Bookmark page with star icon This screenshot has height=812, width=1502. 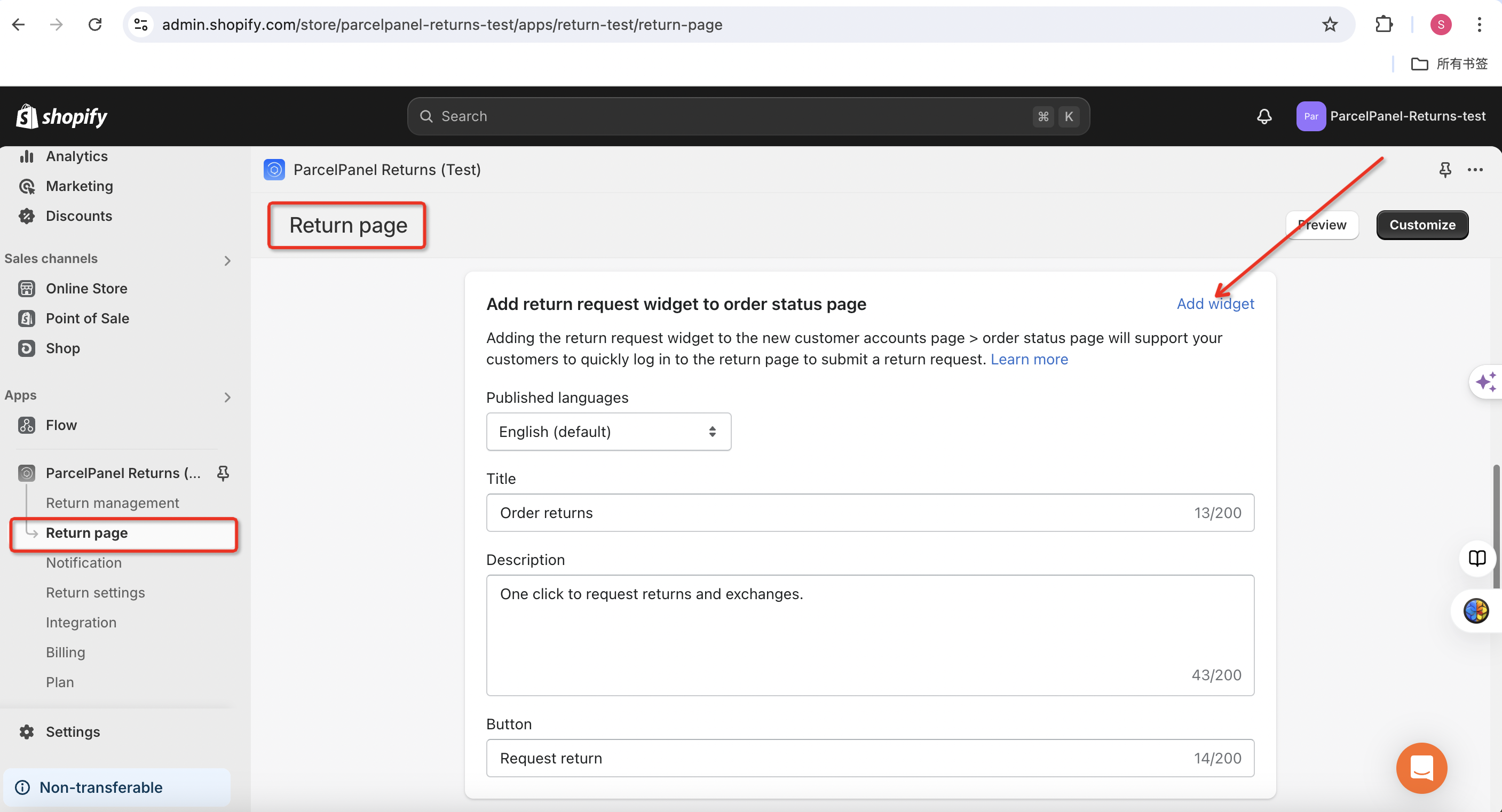[x=1330, y=25]
